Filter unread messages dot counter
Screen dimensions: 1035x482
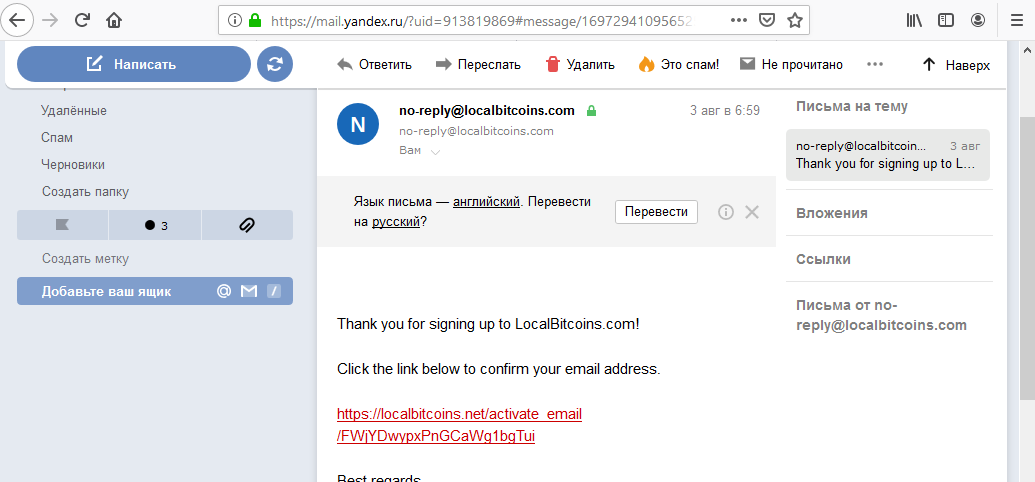pyautogui.click(x=155, y=225)
